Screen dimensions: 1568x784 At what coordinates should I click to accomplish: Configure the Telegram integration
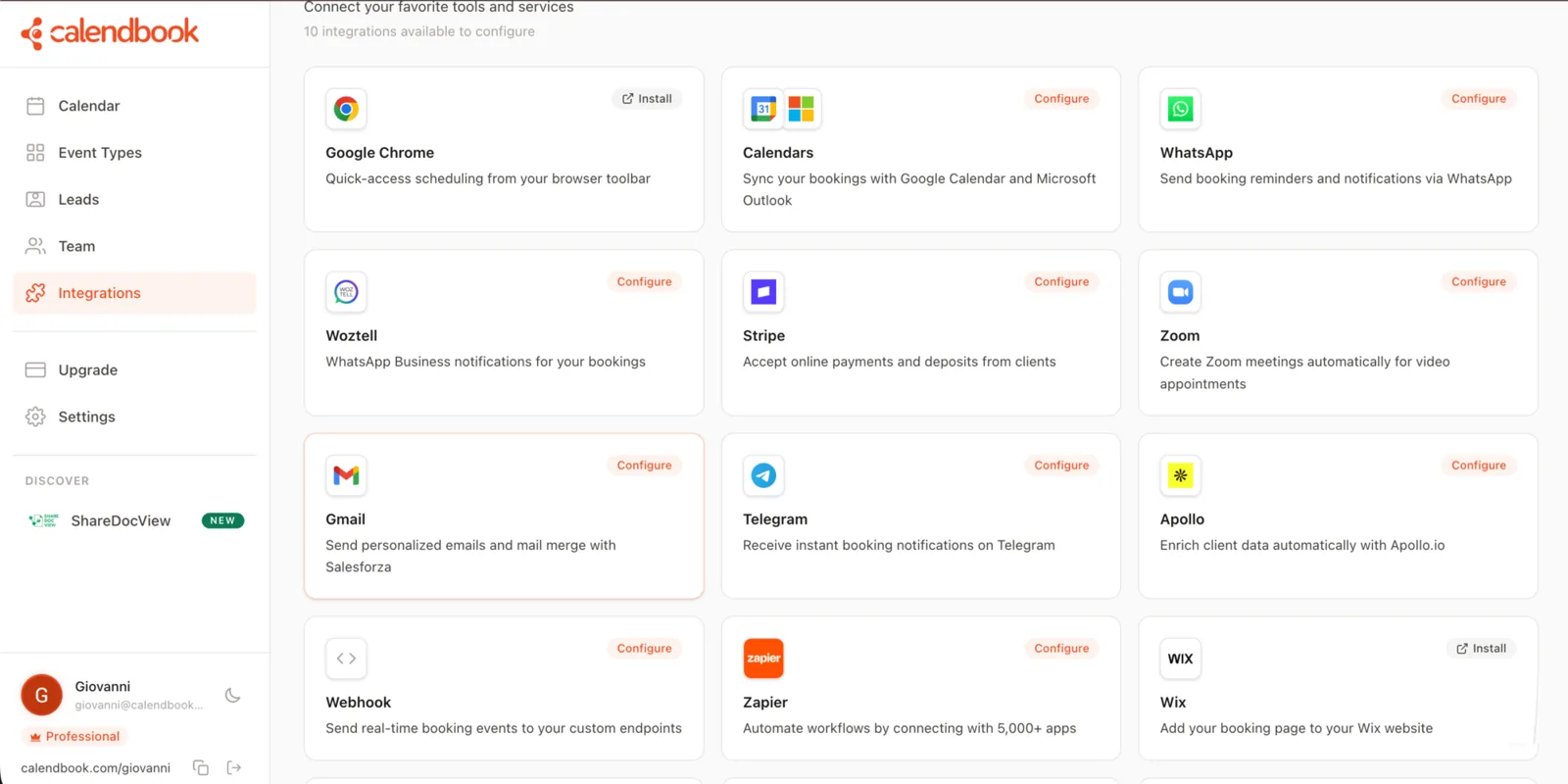coord(1061,465)
